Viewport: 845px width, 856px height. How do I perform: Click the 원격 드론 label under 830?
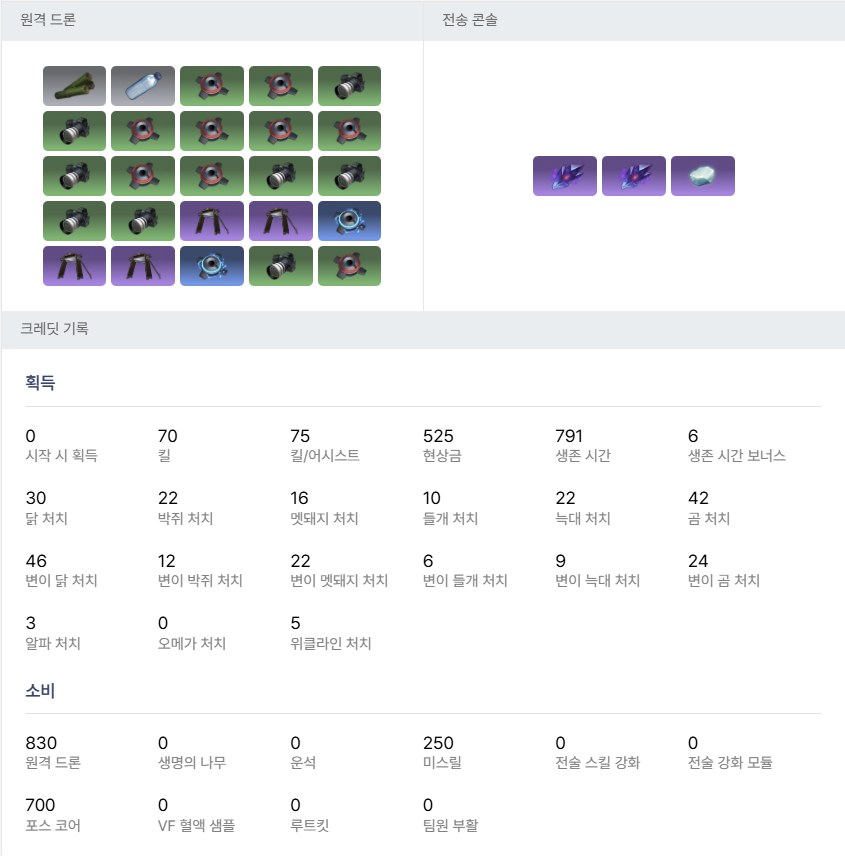pyautogui.click(x=53, y=763)
